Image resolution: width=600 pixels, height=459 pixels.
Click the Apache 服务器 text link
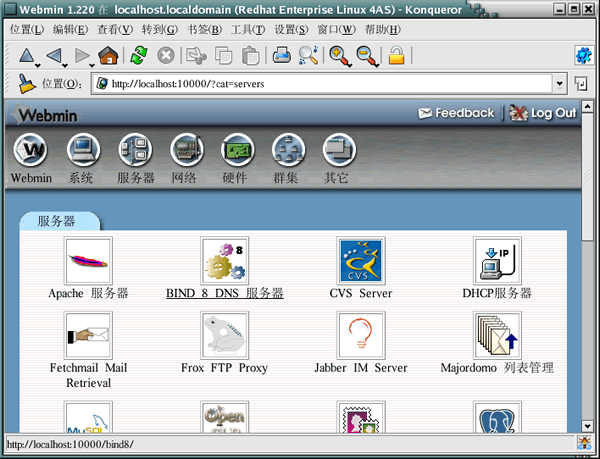88,293
